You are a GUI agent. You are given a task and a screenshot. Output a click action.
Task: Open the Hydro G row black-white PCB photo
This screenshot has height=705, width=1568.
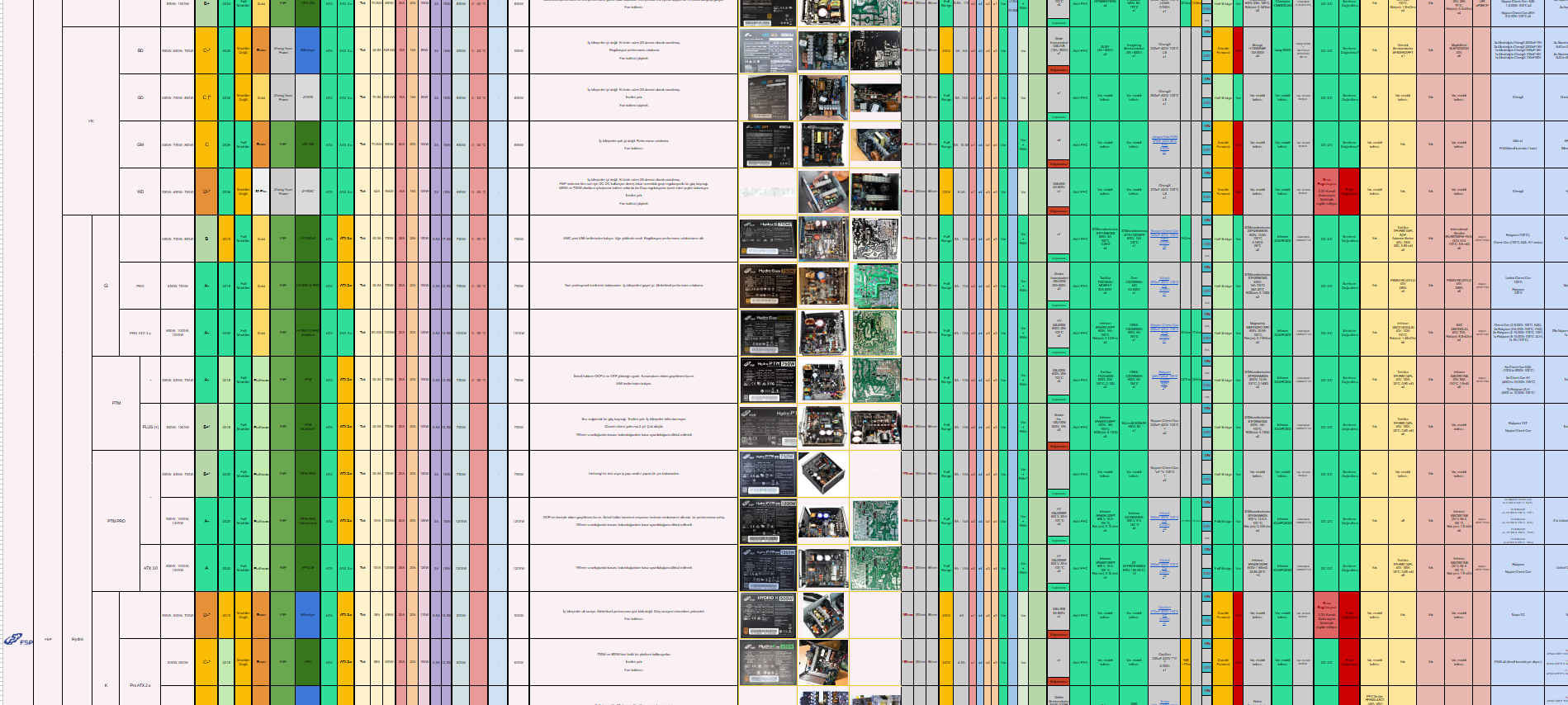coord(875,239)
